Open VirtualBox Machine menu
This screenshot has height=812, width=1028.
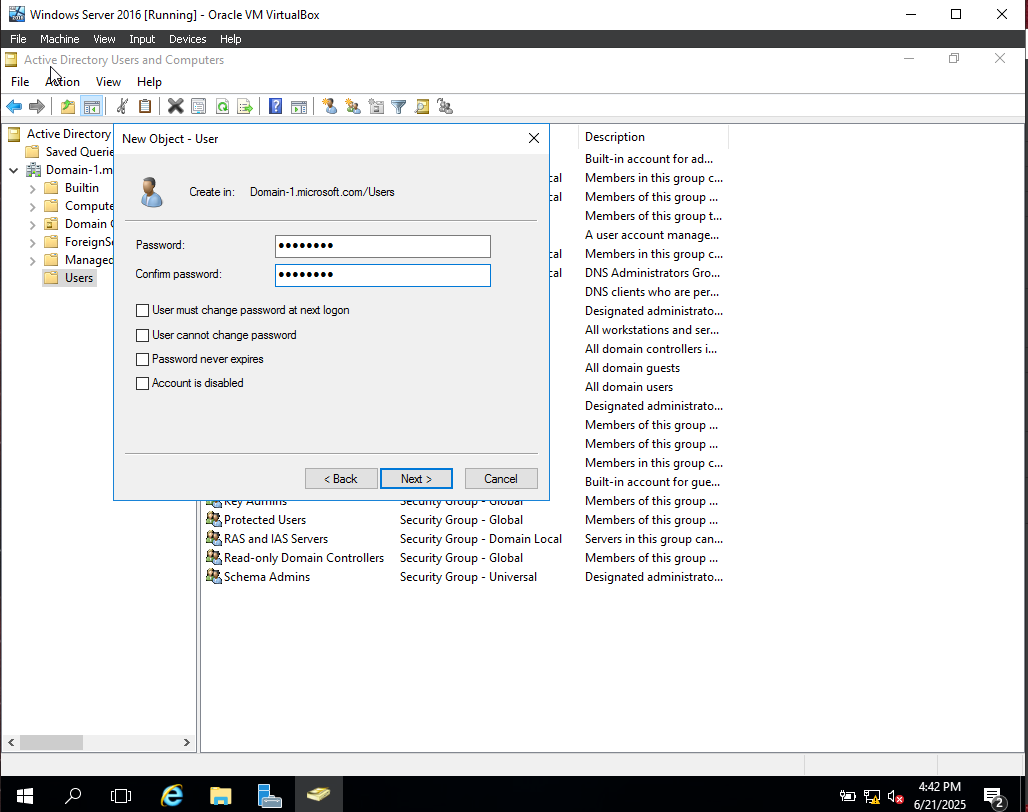click(59, 39)
